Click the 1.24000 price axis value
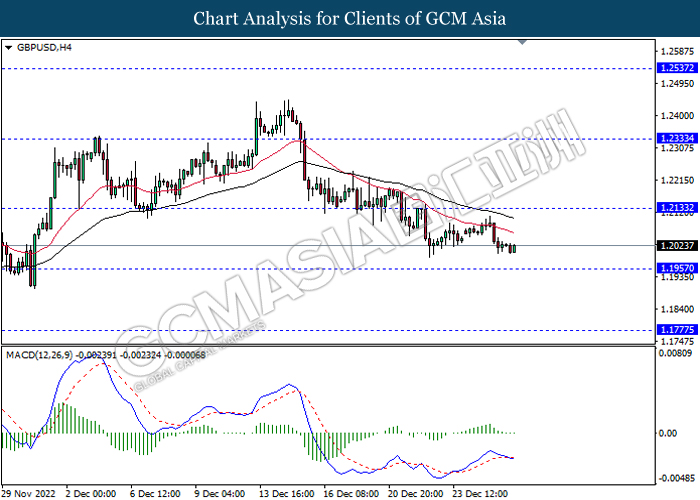The height and width of the screenshot is (500, 700). [x=677, y=116]
